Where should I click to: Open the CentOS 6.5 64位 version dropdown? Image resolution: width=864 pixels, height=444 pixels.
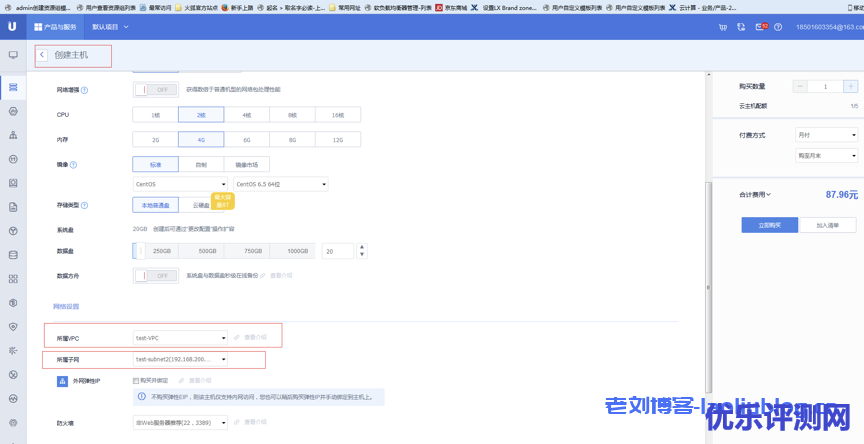(281, 184)
